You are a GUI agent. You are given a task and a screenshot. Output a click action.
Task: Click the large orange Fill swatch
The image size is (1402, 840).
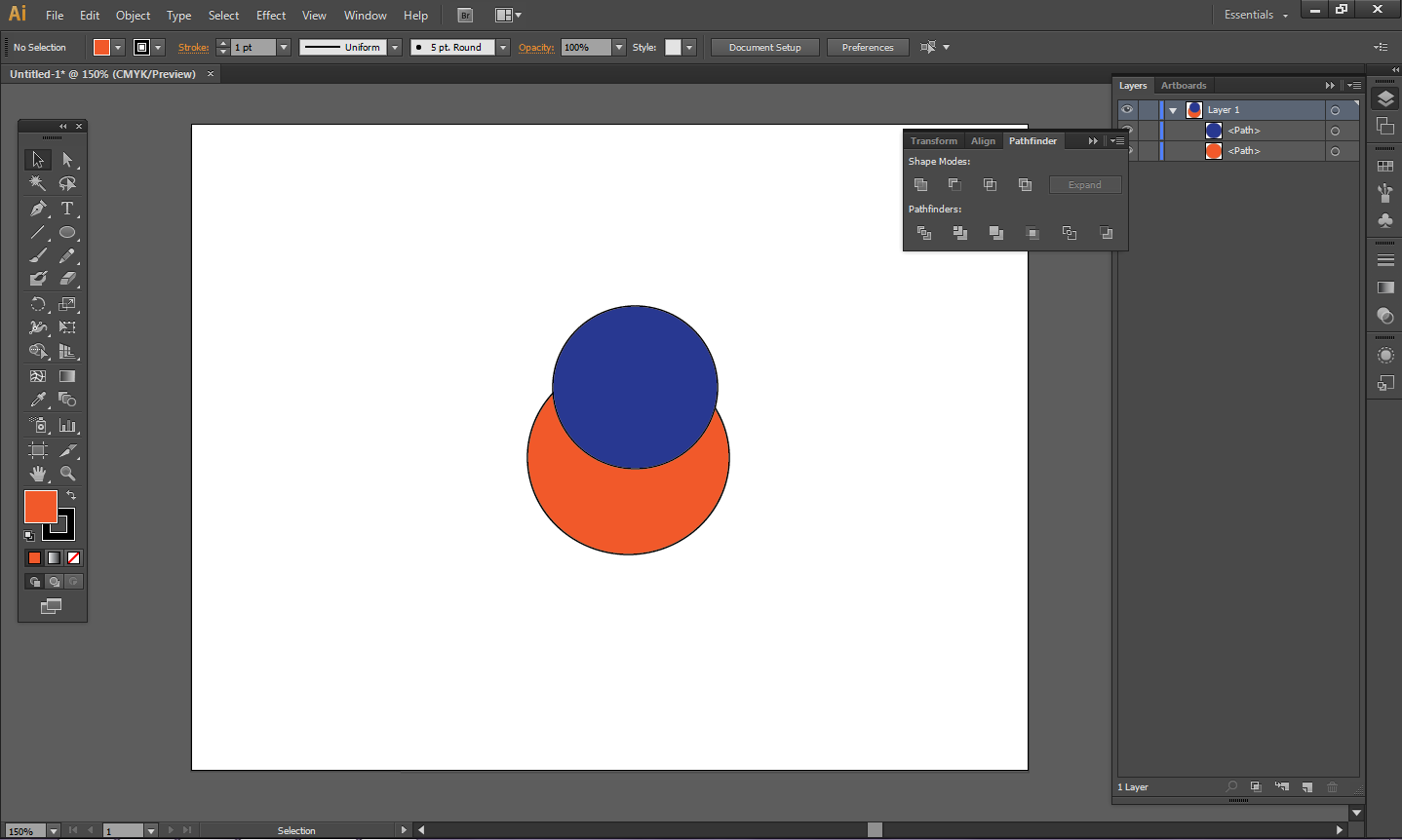pos(40,507)
